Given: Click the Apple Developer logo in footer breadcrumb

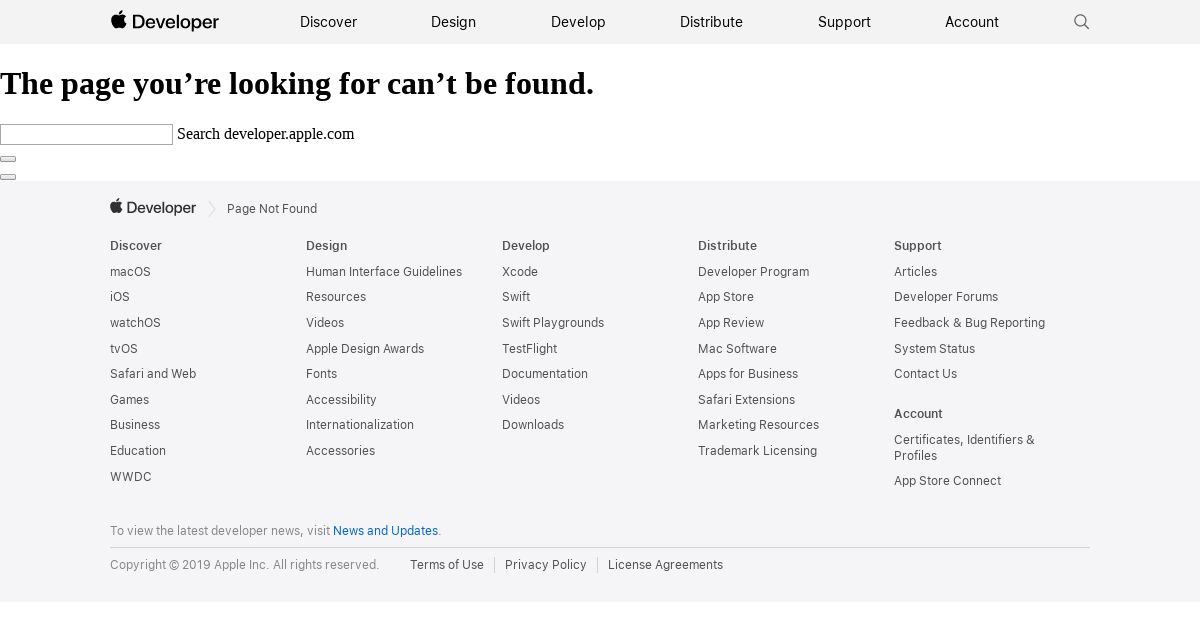Looking at the screenshot, I should tap(153, 207).
